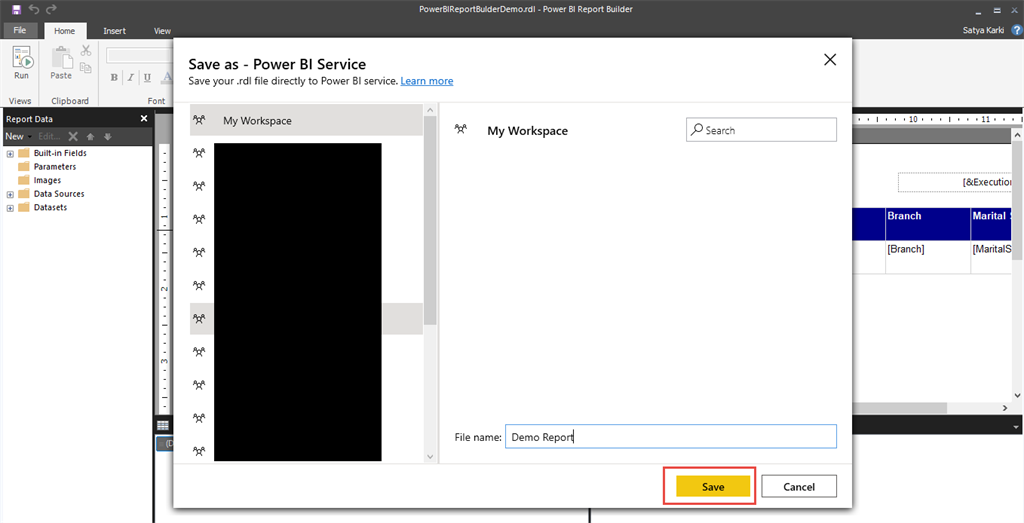Click the workspace list scroll-up arrow
The width and height of the screenshot is (1024, 523).
pyautogui.click(x=430, y=110)
